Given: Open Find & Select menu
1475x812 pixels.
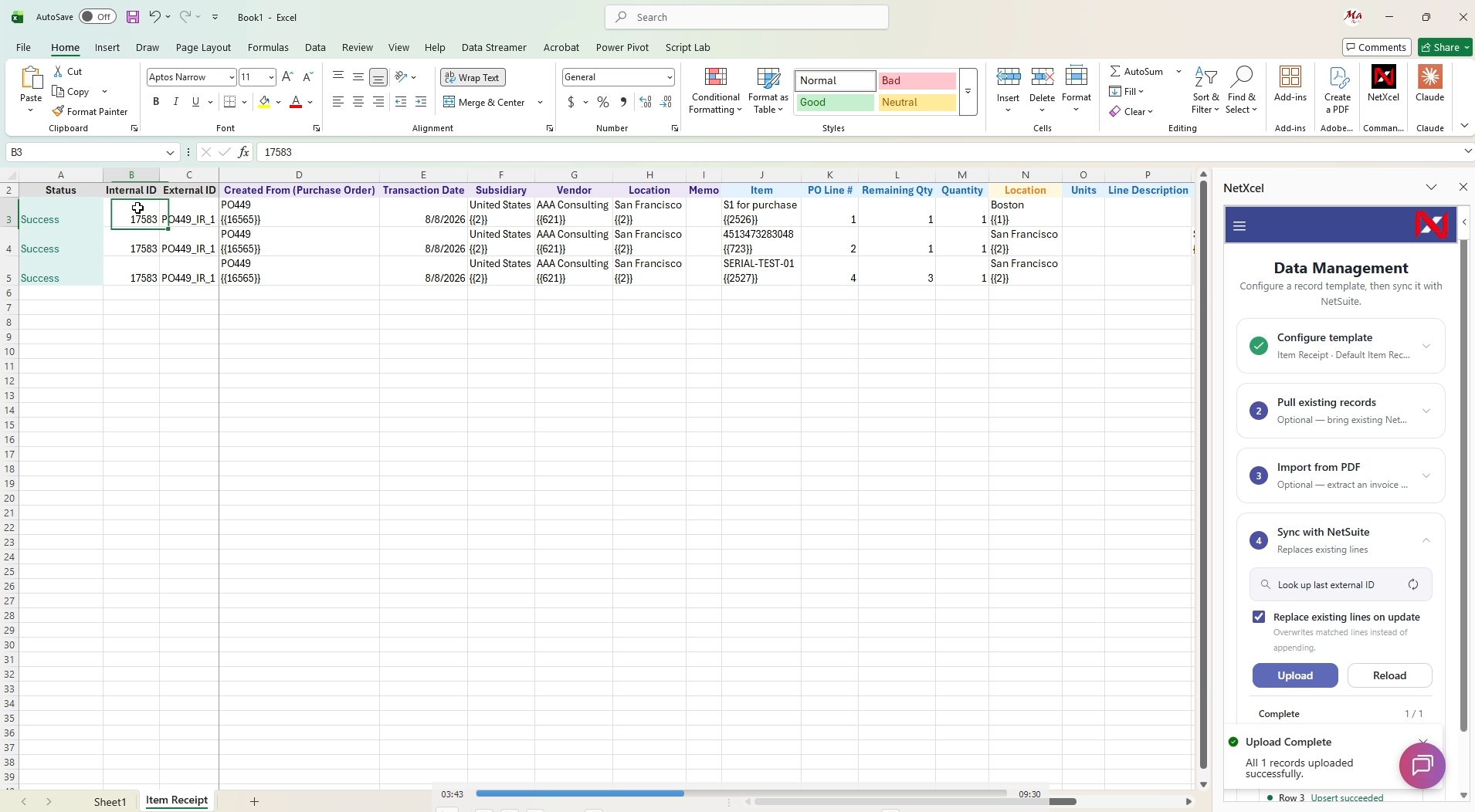Looking at the screenshot, I should 1241,90.
